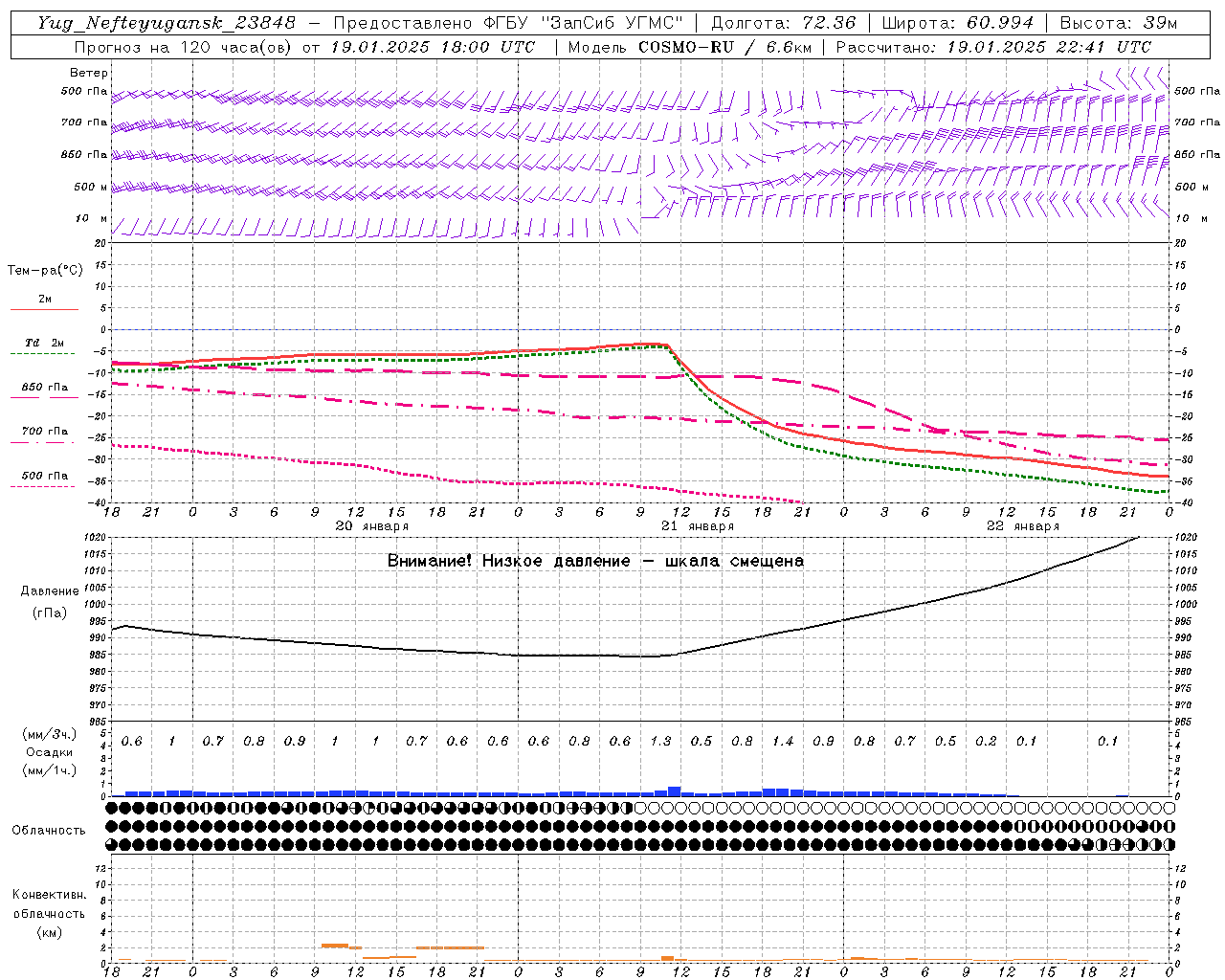Viewport: 1225px width, 980px height.
Task: Select the (мм/1ч.) precipitation unit label
Action: pyautogui.click(x=50, y=770)
